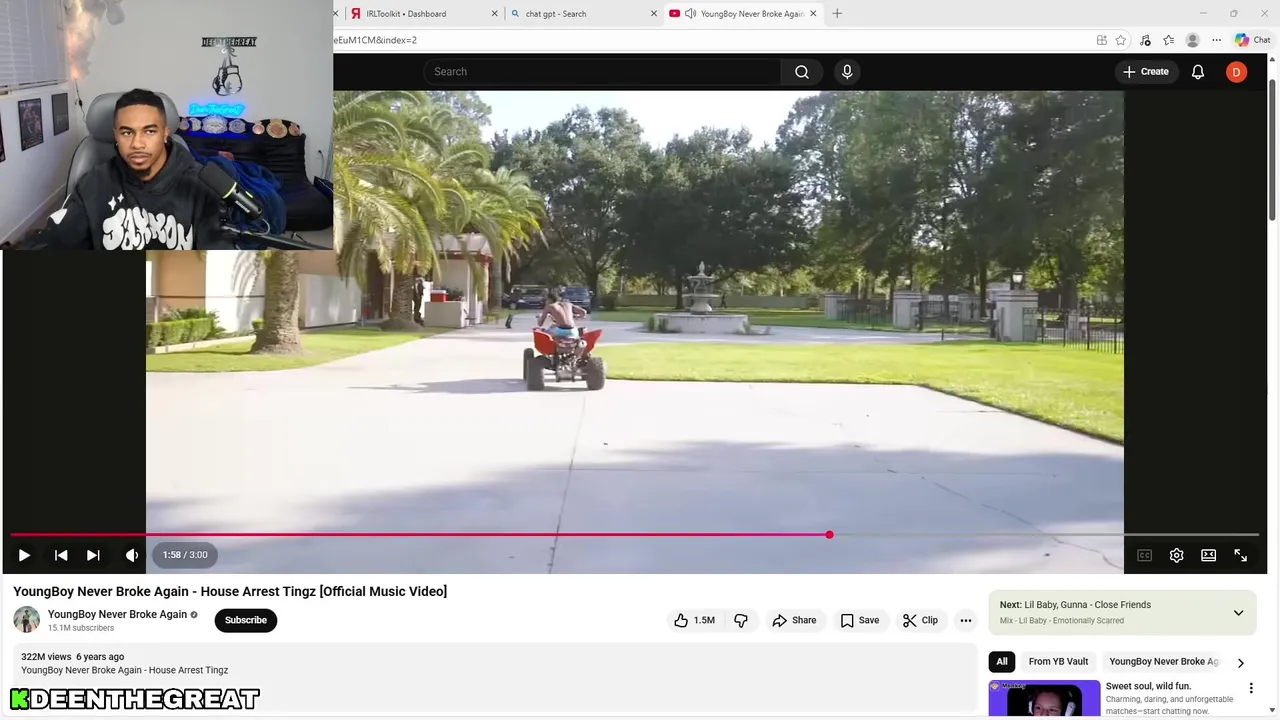Screen dimensions: 1280x720
Task: Click the video title House Arrest Tingz
Action: click(230, 591)
